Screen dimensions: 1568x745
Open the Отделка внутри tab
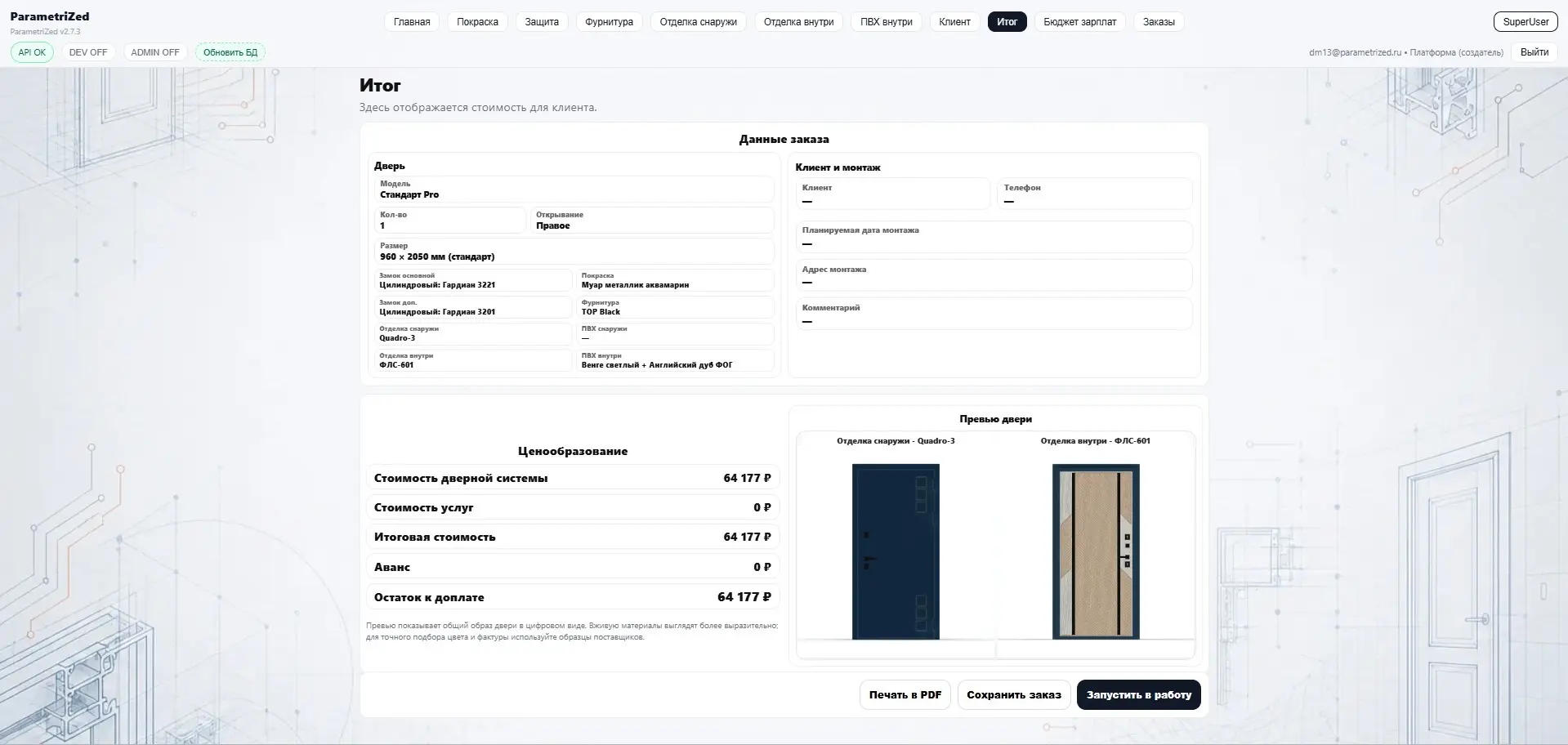[x=798, y=22]
